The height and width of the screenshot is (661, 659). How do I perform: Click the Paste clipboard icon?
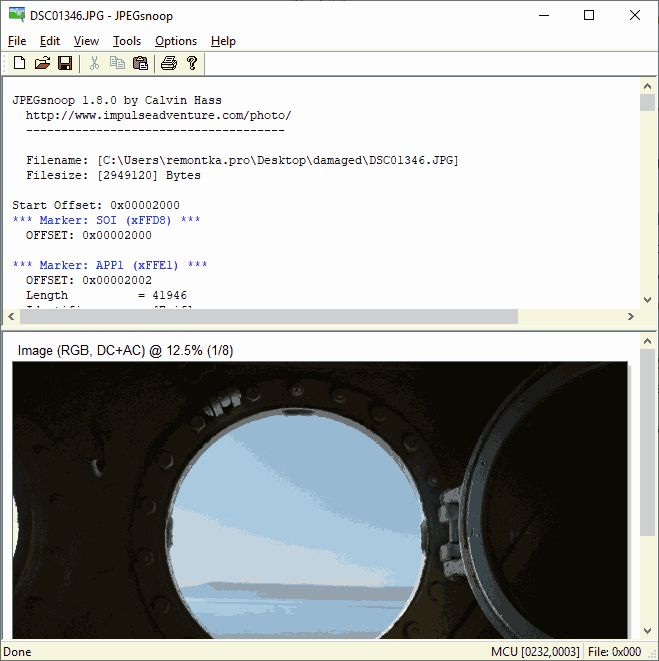[x=140, y=64]
